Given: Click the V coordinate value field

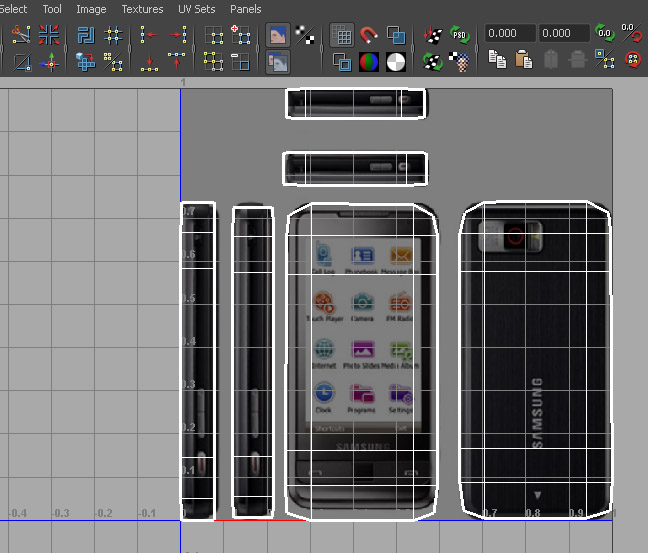Looking at the screenshot, I should pos(564,33).
